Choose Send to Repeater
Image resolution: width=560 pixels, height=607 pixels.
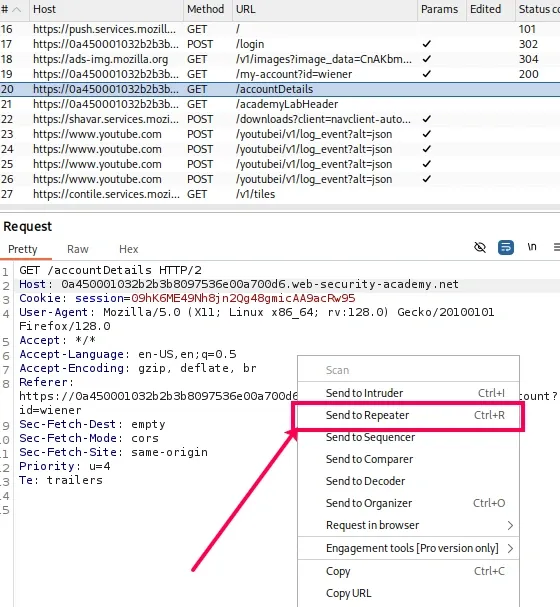pos(408,415)
